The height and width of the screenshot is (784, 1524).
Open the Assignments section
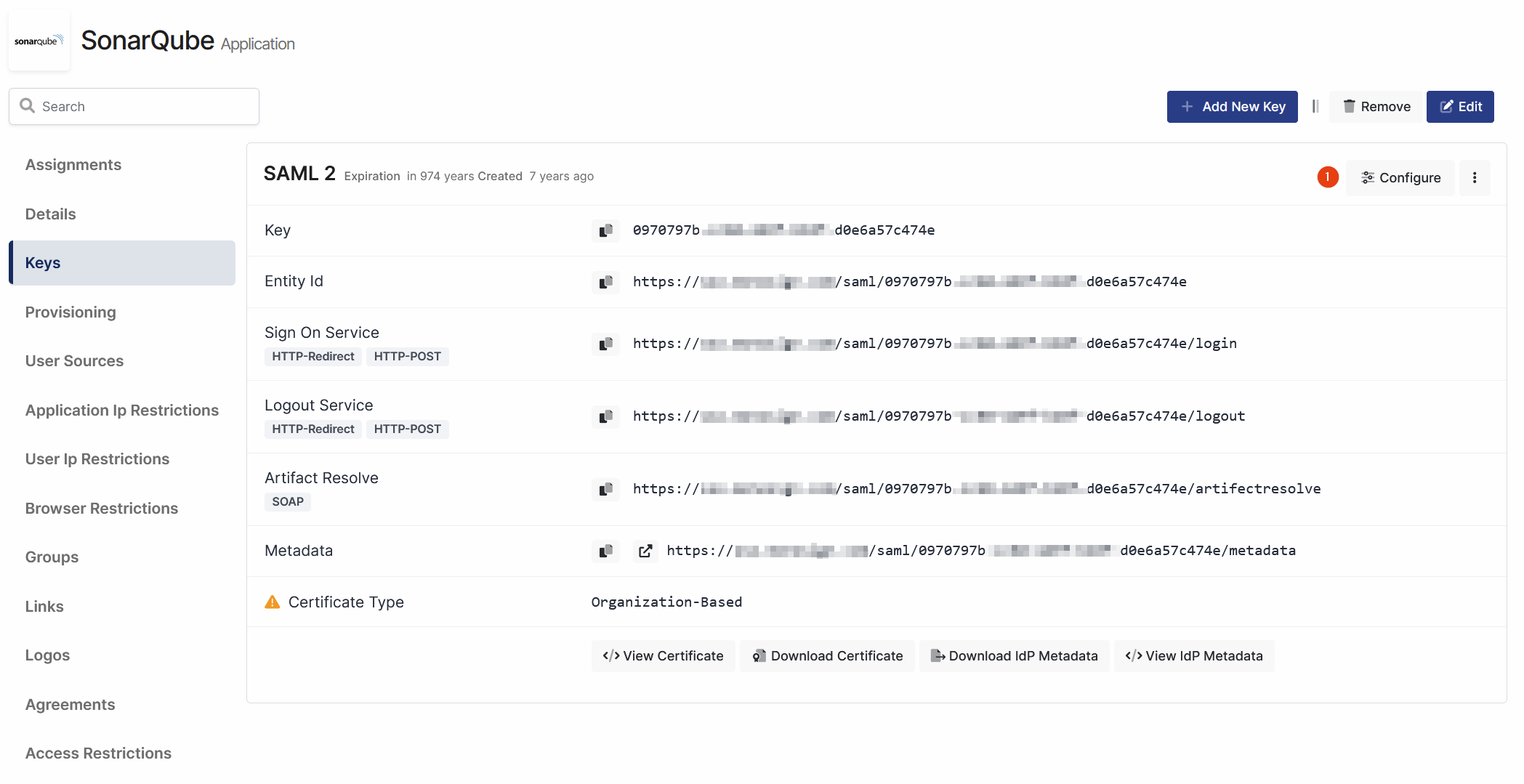[73, 165]
